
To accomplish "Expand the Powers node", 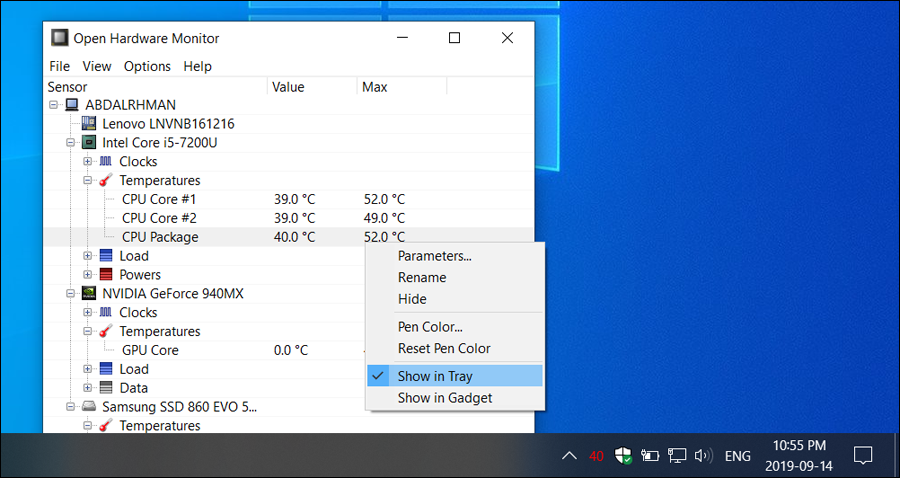I will pyautogui.click(x=87, y=274).
